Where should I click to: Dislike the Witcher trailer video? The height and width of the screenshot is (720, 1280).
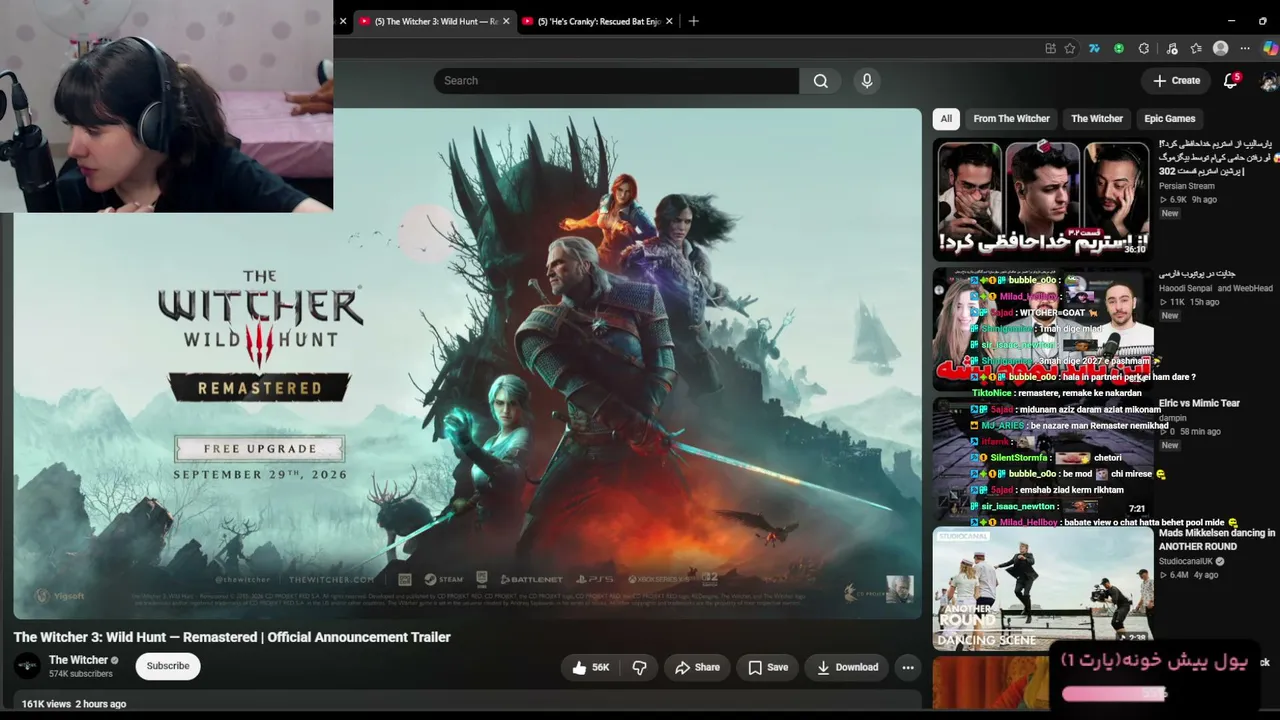(639, 667)
